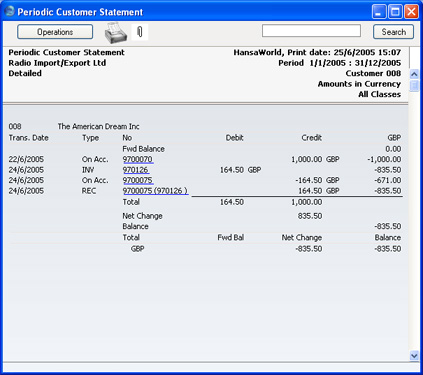Screen dimensions: 423x375
Task: Click the bold 'Periodic Customer Statement' report heading
Action: [66, 52]
